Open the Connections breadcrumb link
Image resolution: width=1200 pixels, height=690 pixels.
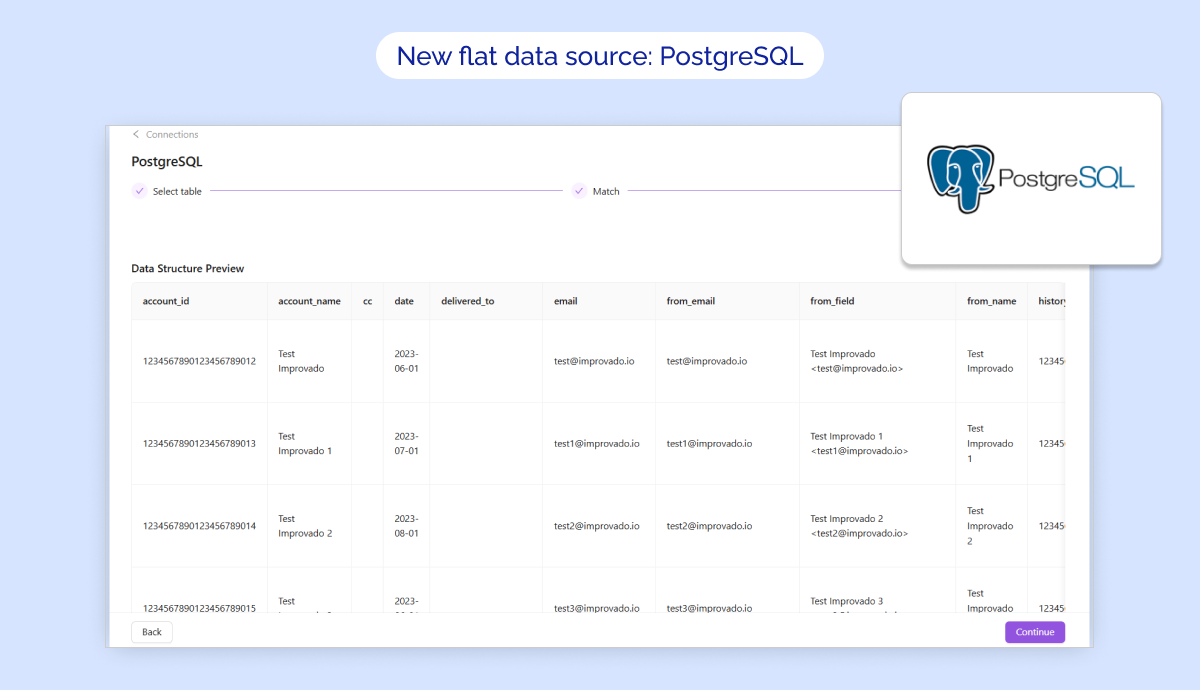click(172, 134)
